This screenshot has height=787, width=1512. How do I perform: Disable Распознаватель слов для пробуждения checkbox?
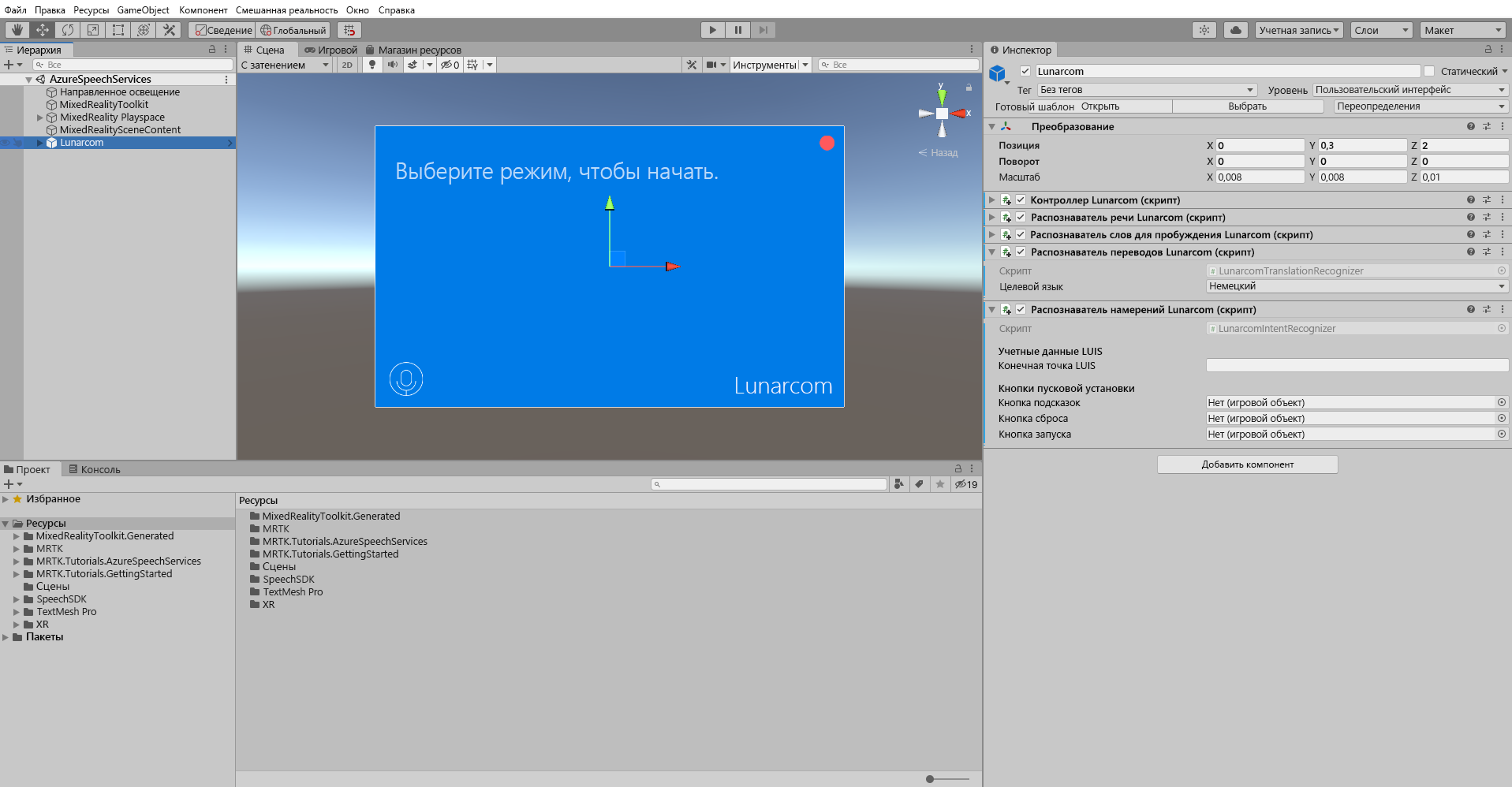tap(1021, 235)
